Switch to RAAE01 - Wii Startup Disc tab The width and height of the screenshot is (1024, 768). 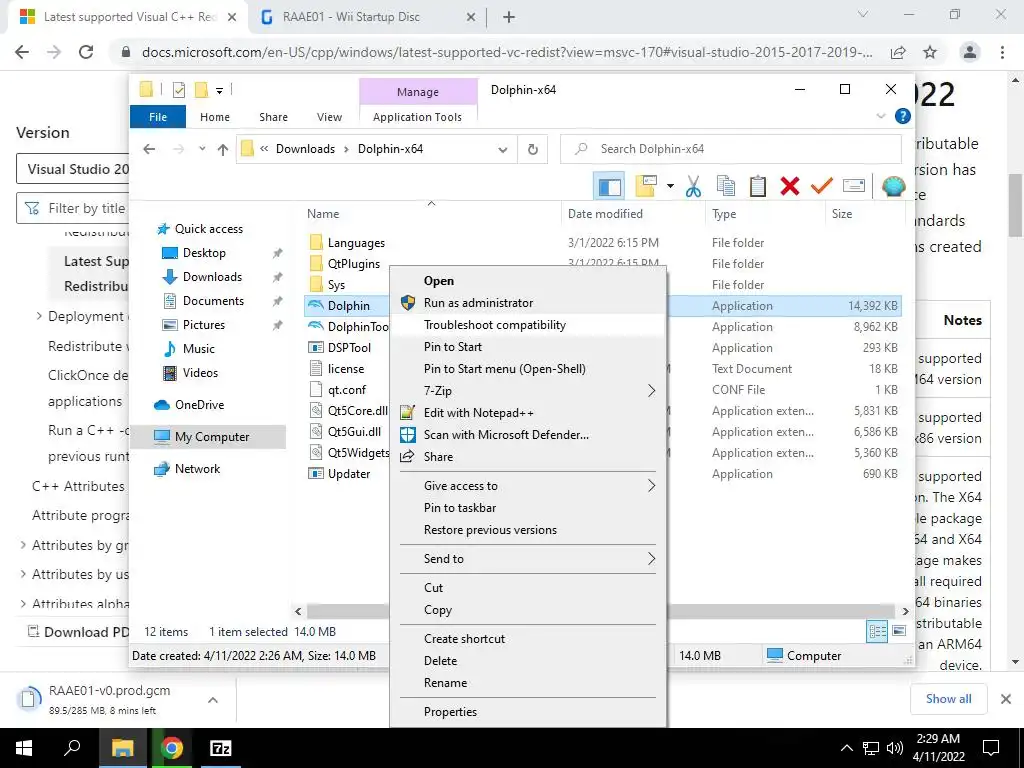(x=368, y=17)
